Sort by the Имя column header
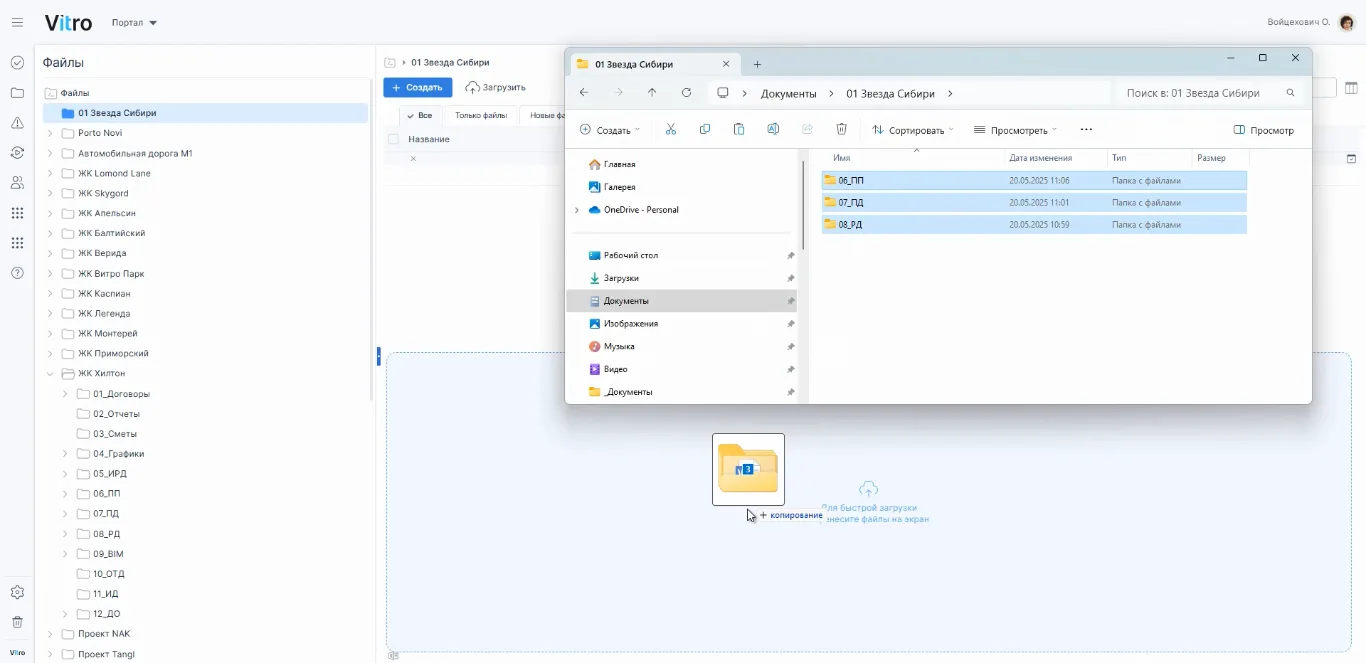 pos(842,158)
